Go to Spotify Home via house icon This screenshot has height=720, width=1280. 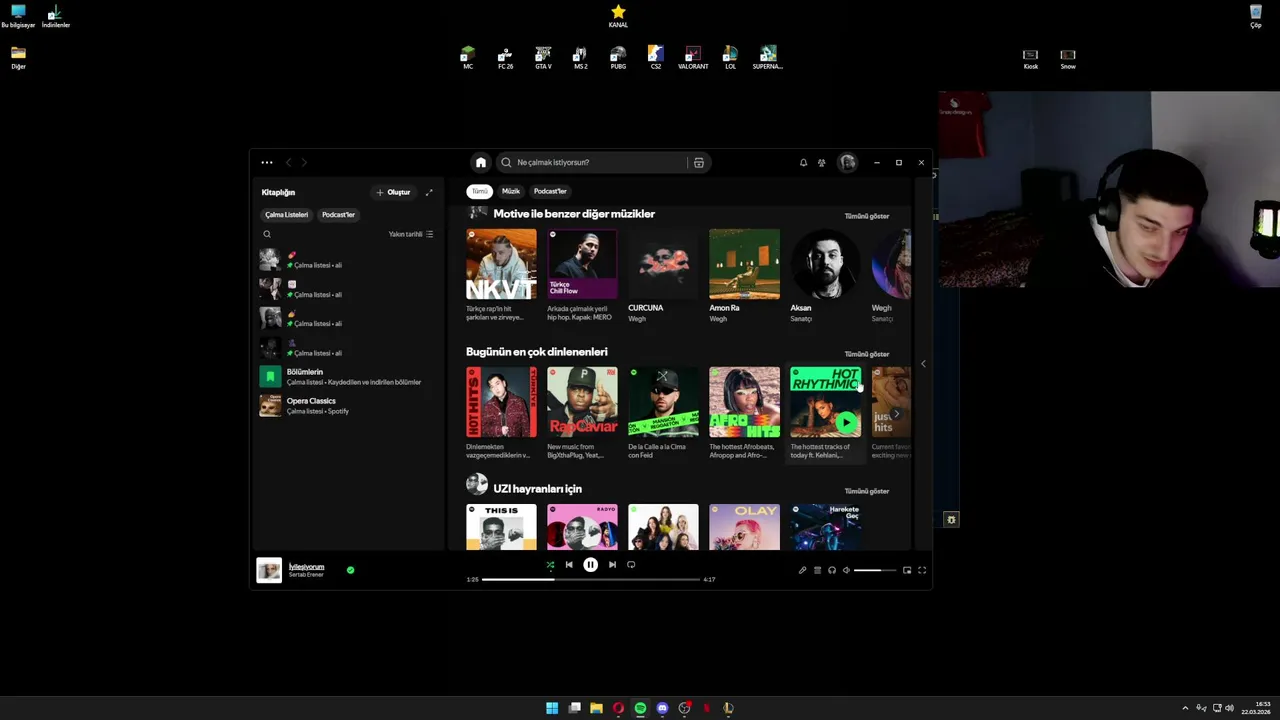(481, 162)
